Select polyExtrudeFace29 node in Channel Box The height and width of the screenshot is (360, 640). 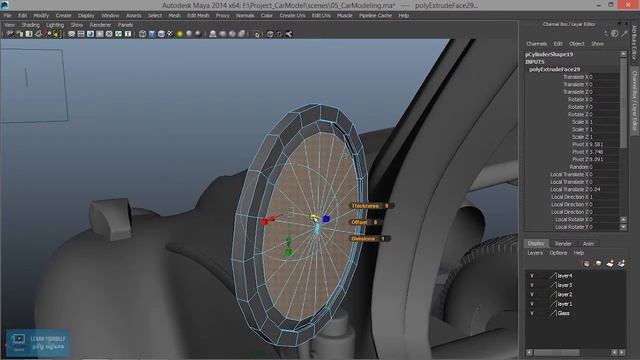(554, 69)
